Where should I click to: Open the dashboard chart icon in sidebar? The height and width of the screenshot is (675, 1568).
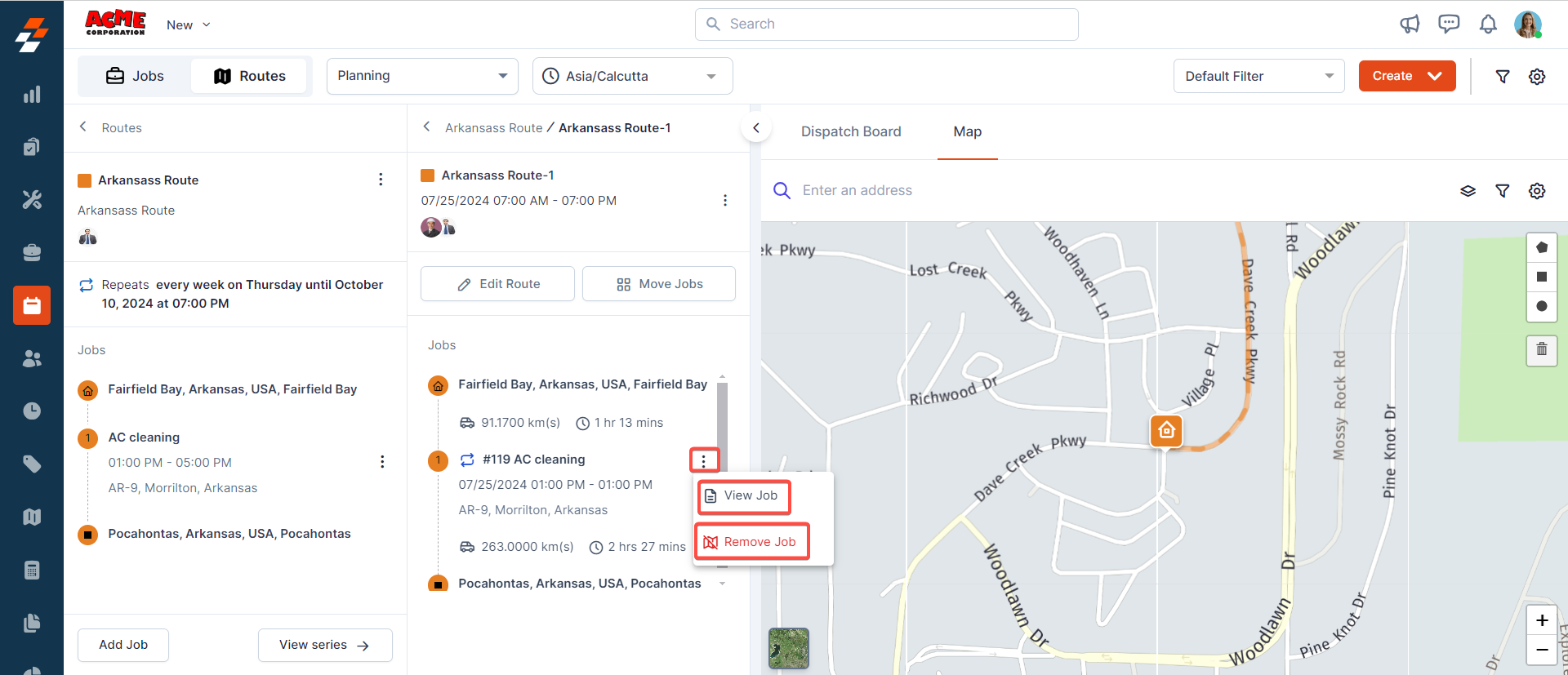coord(32,95)
